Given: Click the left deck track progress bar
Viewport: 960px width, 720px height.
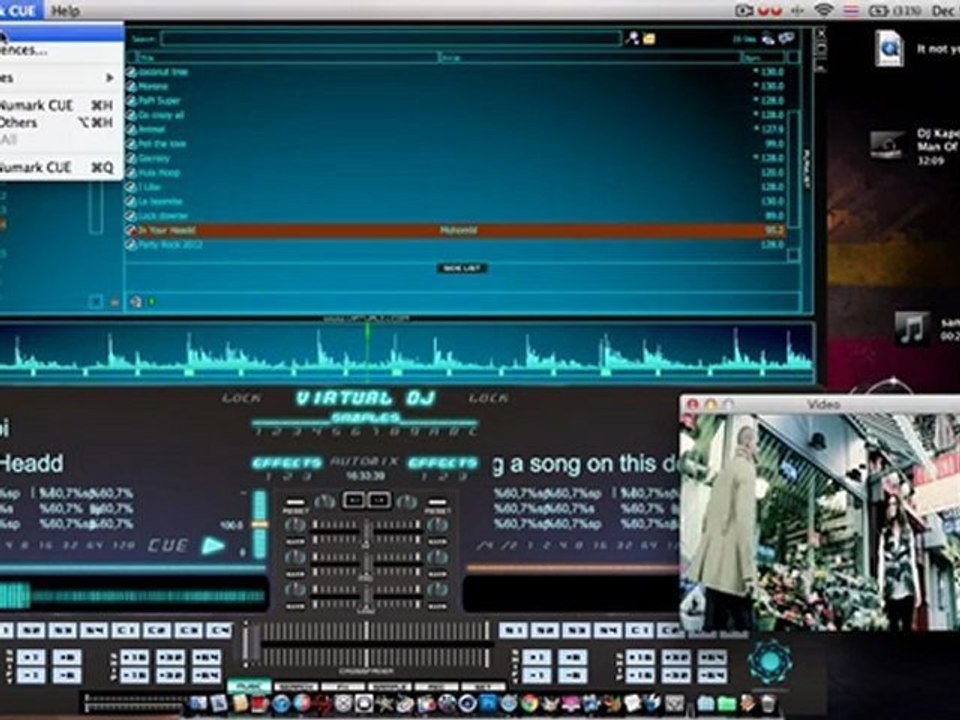Looking at the screenshot, I should 133,595.
